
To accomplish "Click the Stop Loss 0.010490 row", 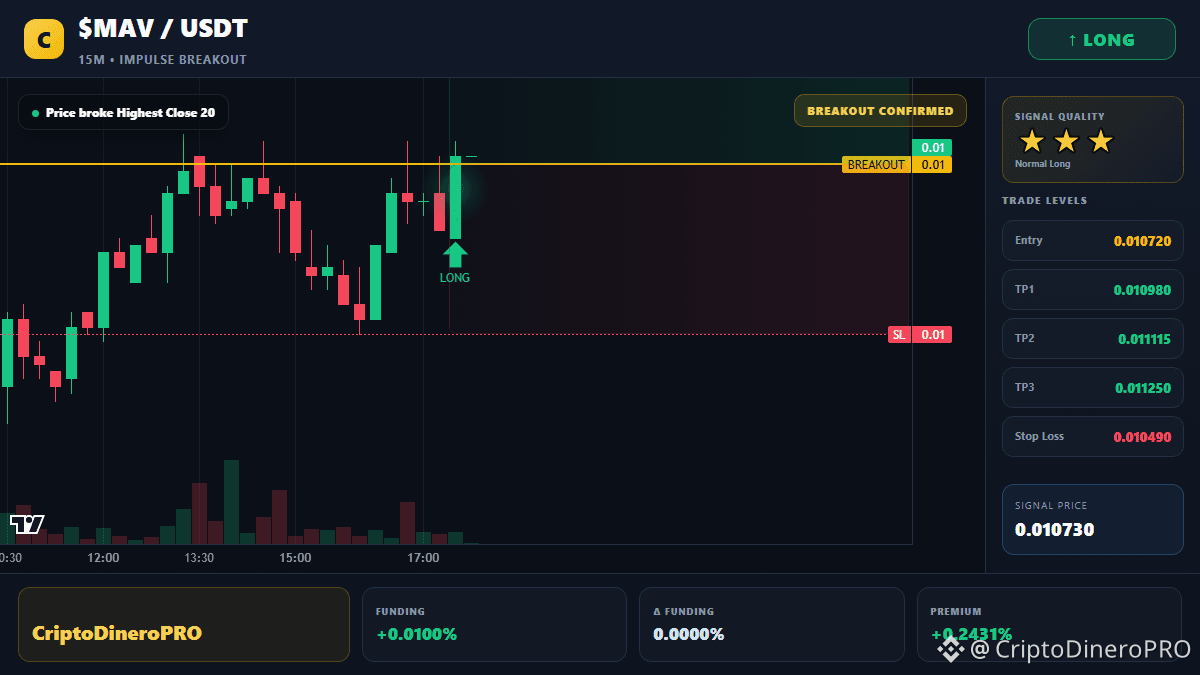I will 1093,437.
